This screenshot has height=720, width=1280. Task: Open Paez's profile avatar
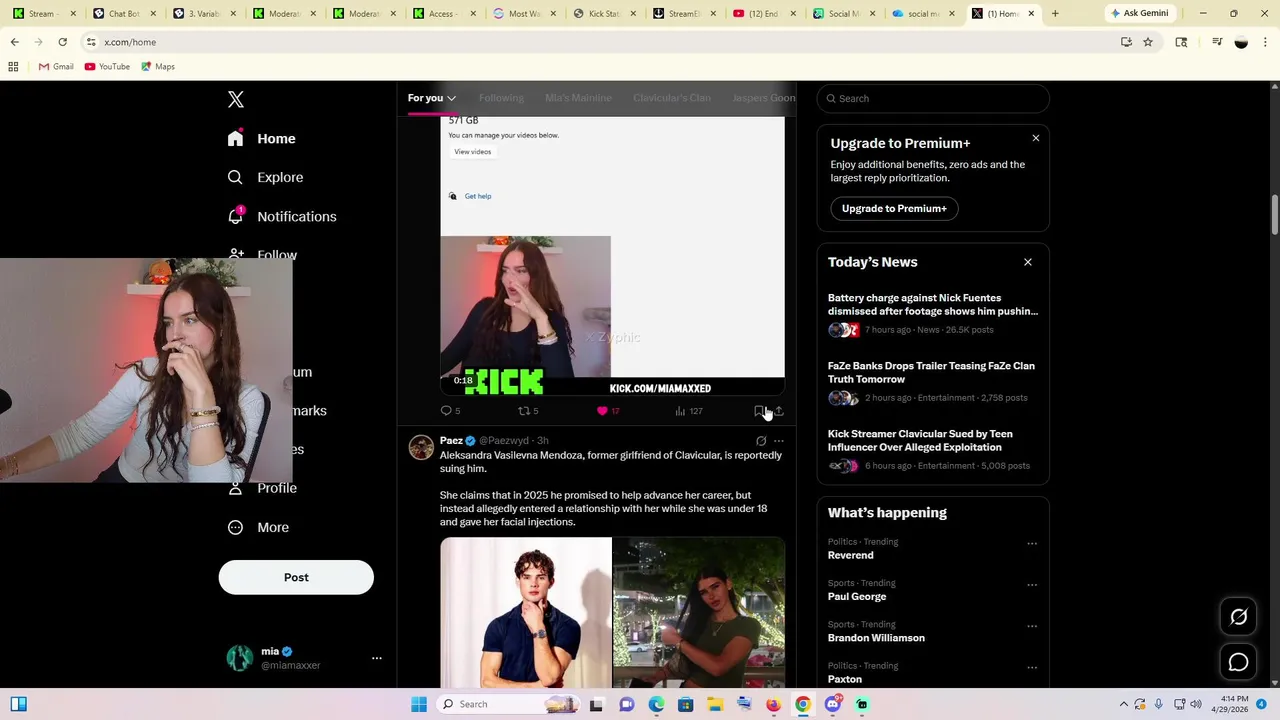click(x=421, y=447)
